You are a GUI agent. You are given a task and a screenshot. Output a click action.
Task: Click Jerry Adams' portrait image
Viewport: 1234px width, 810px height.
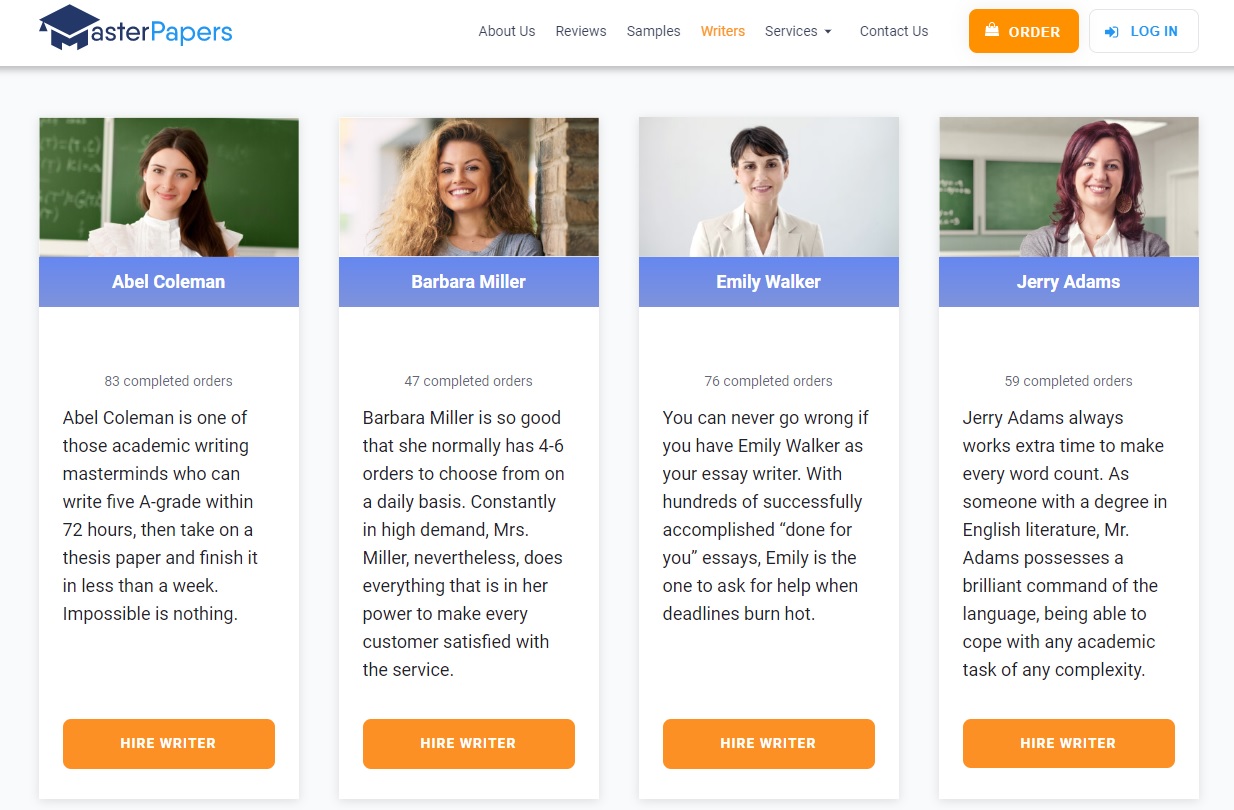click(x=1069, y=187)
